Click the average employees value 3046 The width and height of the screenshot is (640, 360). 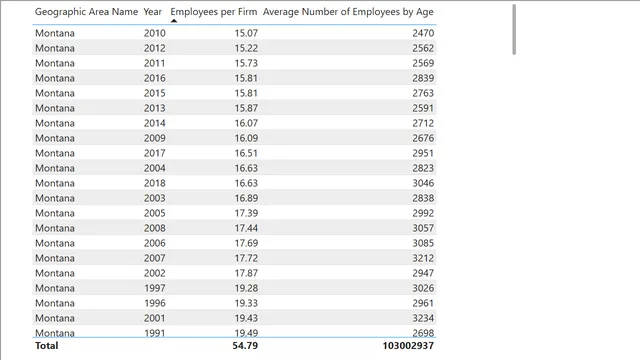pos(423,183)
